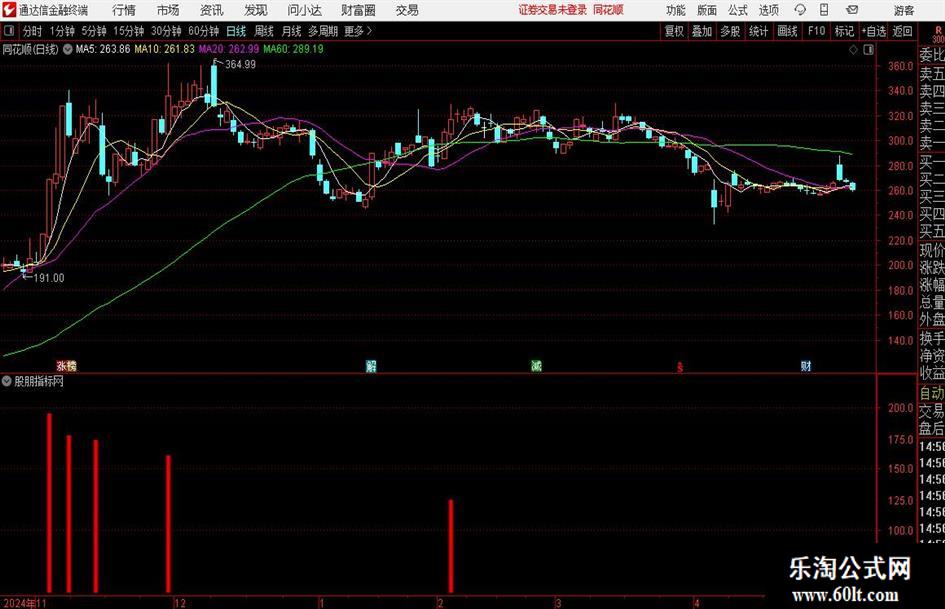Click the 自动 label in the right sidebar

[932, 393]
